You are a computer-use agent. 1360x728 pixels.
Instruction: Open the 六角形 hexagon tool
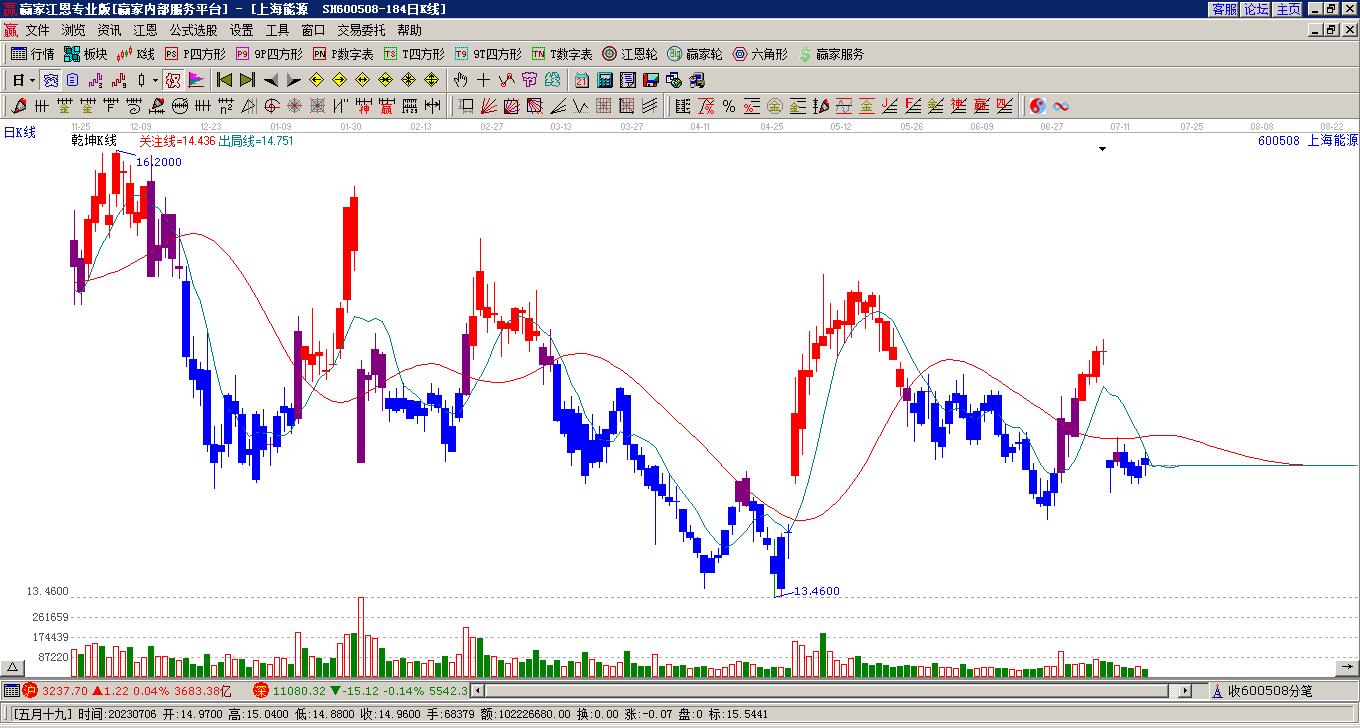coord(760,54)
